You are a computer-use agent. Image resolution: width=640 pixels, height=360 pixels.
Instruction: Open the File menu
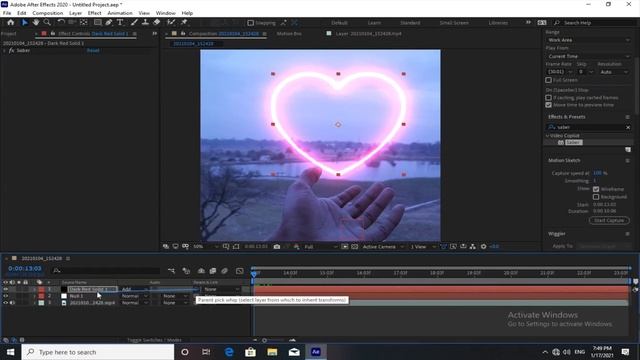click(7, 13)
